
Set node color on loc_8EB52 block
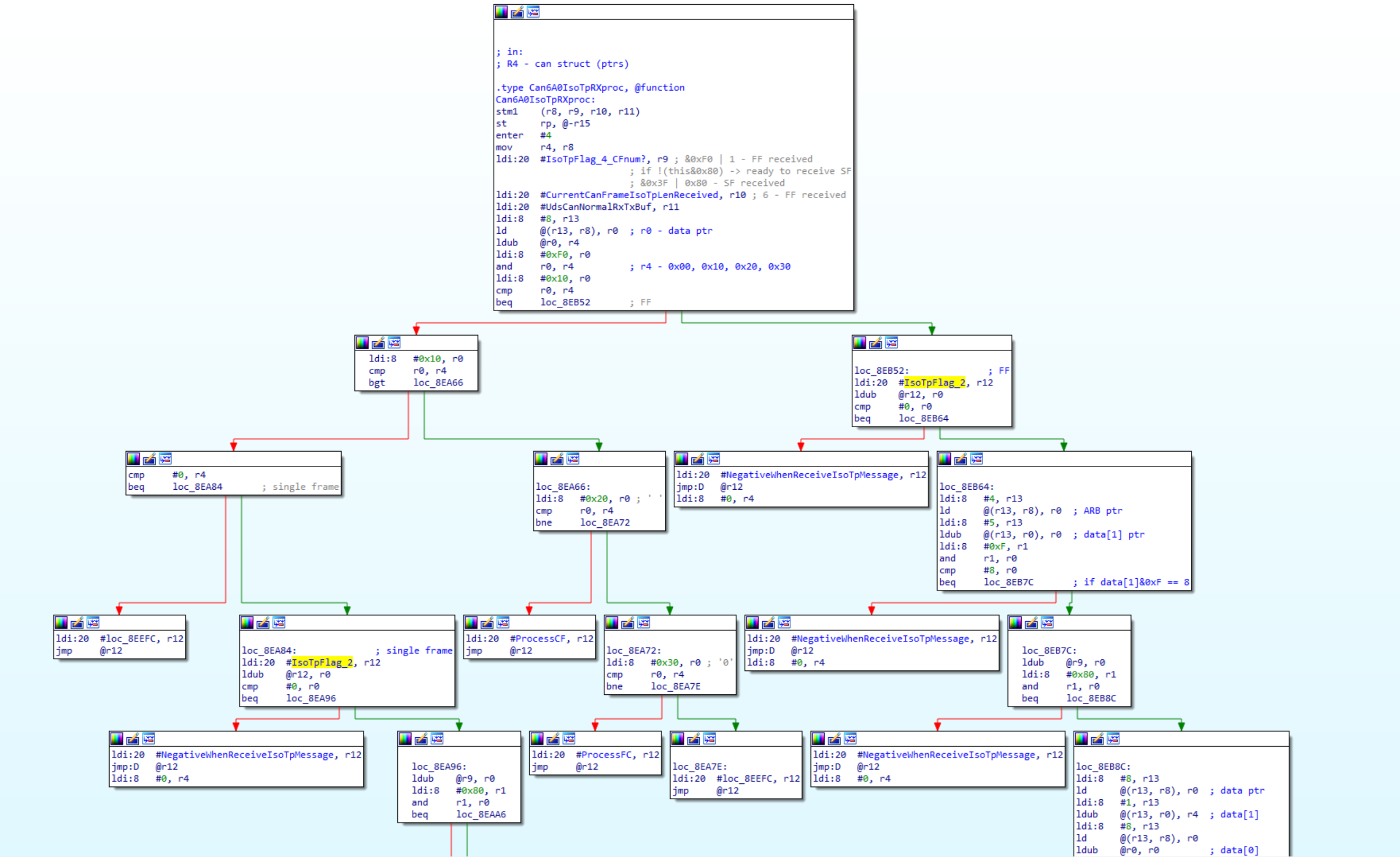click(x=860, y=342)
